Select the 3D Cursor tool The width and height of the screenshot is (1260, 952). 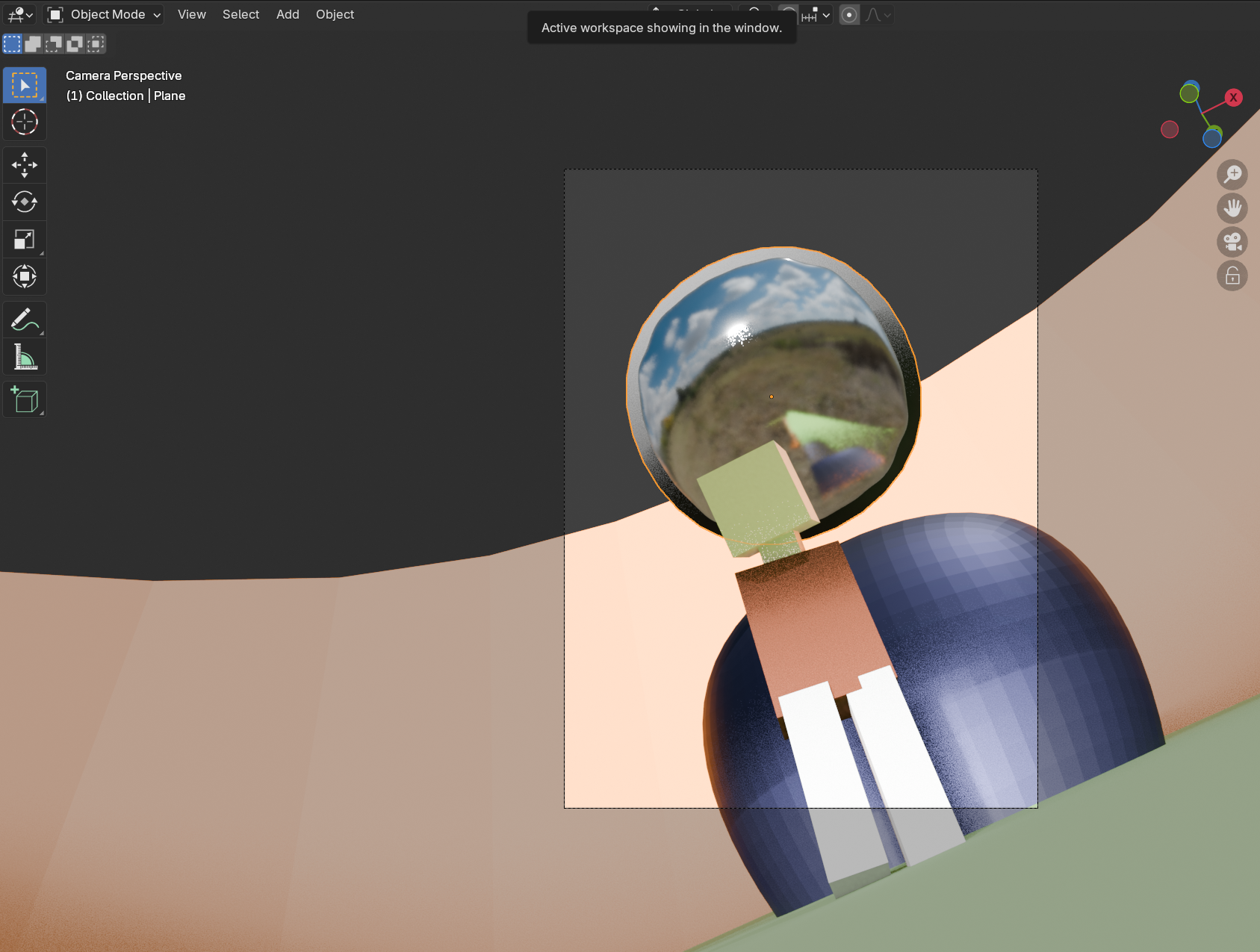pos(24,122)
